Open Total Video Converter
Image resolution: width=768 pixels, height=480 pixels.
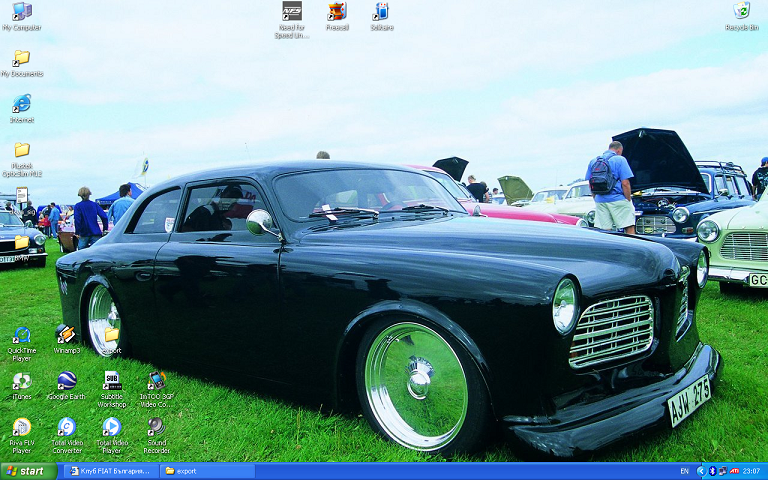click(66, 427)
